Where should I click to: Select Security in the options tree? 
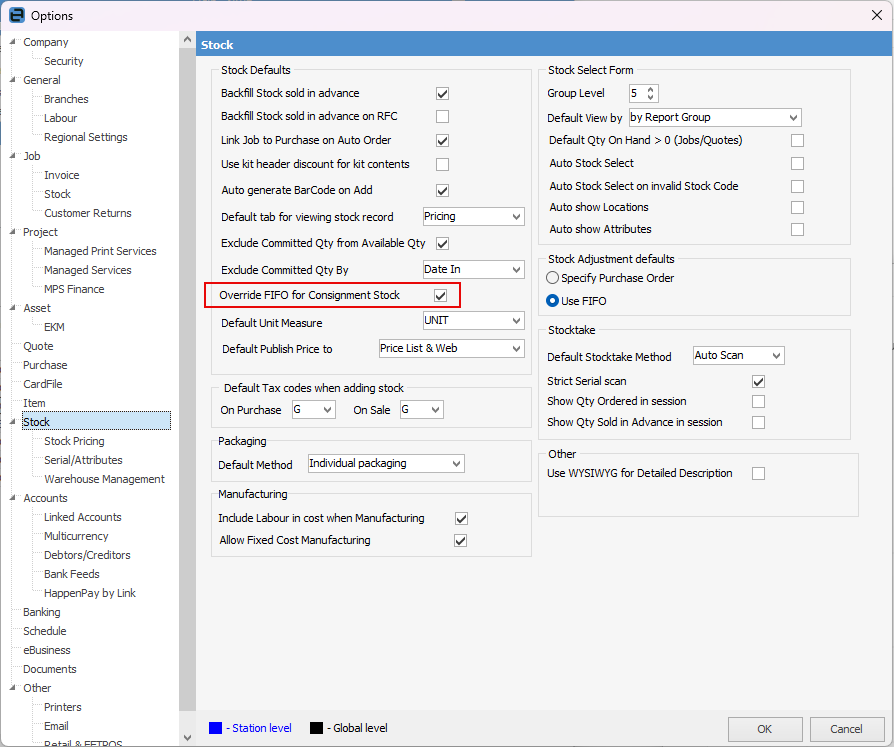tap(64, 61)
